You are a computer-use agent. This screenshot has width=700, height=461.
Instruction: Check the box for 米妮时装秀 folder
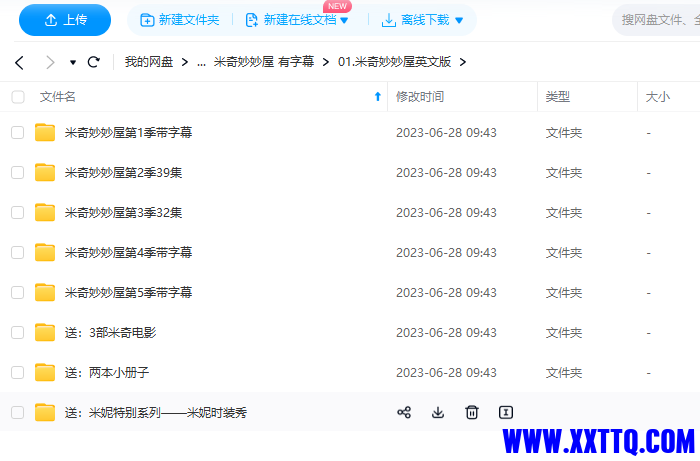click(x=17, y=412)
